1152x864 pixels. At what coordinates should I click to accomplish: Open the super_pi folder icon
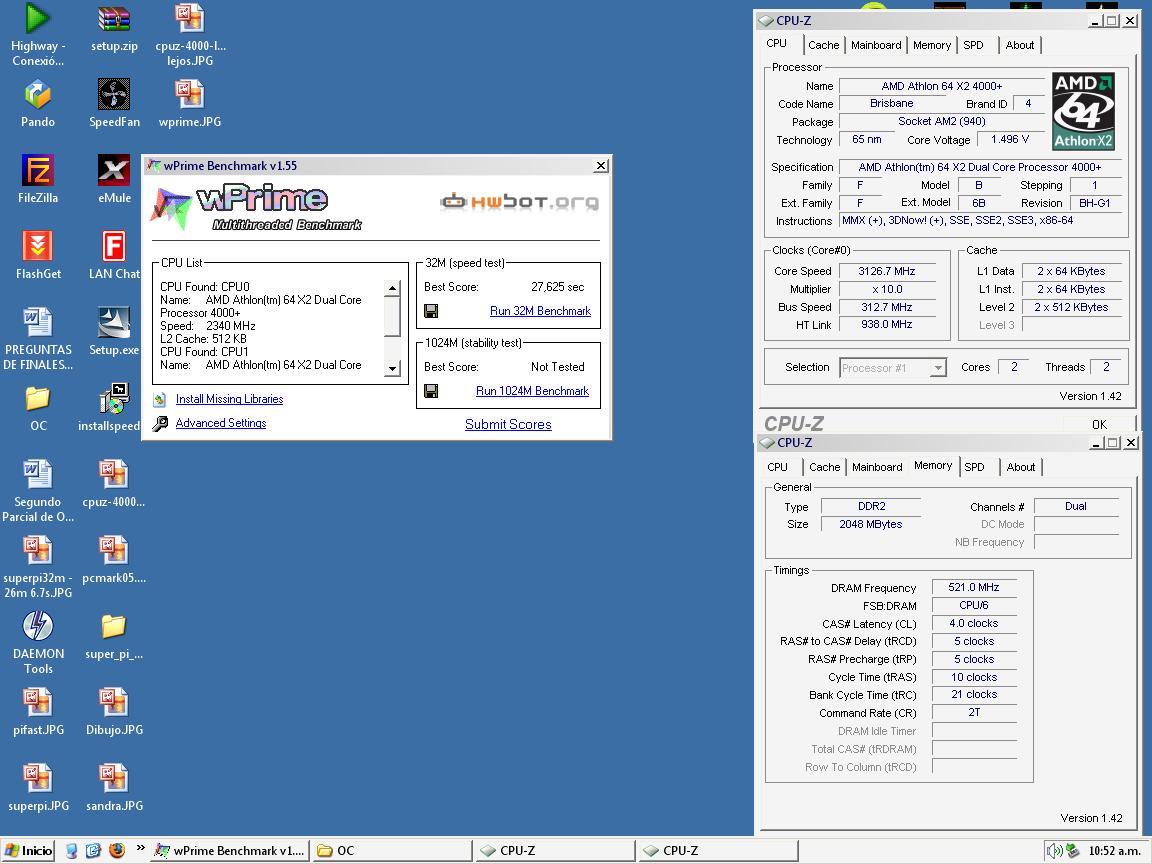[x=114, y=635]
